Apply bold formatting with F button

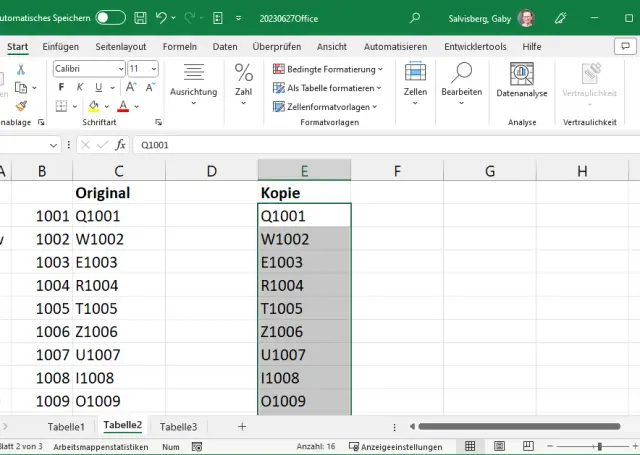pos(61,87)
